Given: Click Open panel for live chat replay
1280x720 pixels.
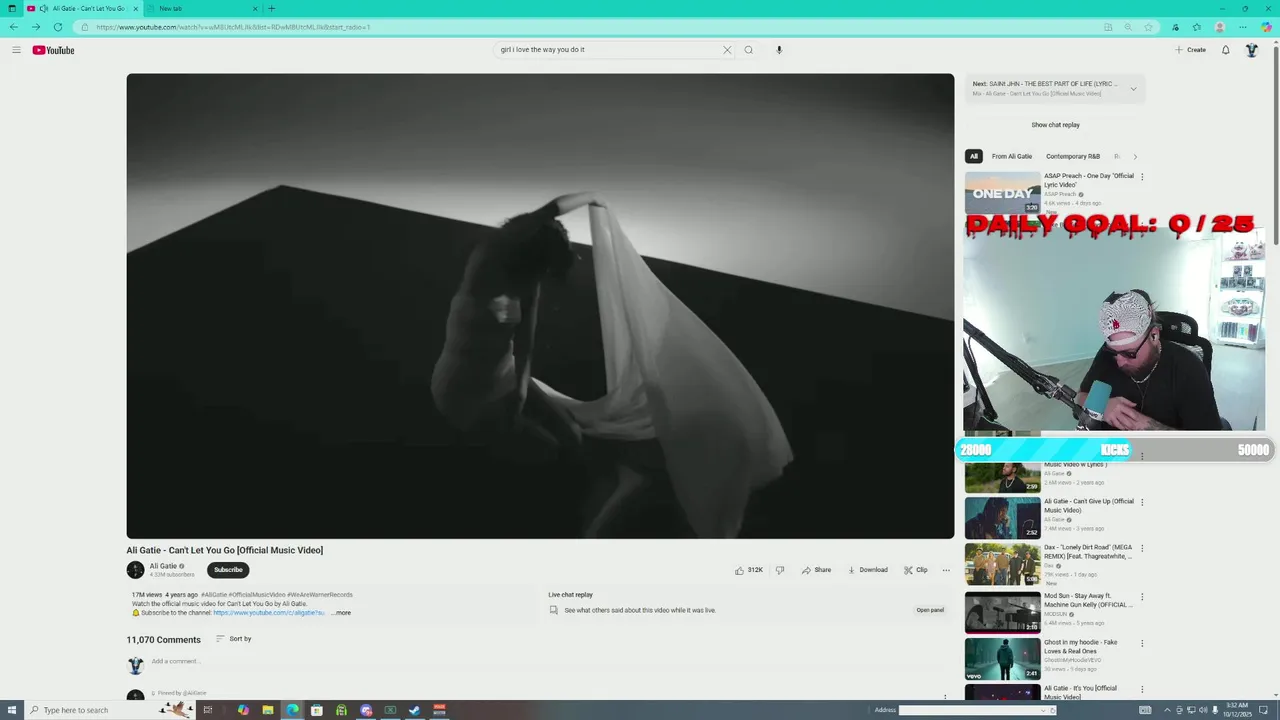Looking at the screenshot, I should pyautogui.click(x=930, y=610).
